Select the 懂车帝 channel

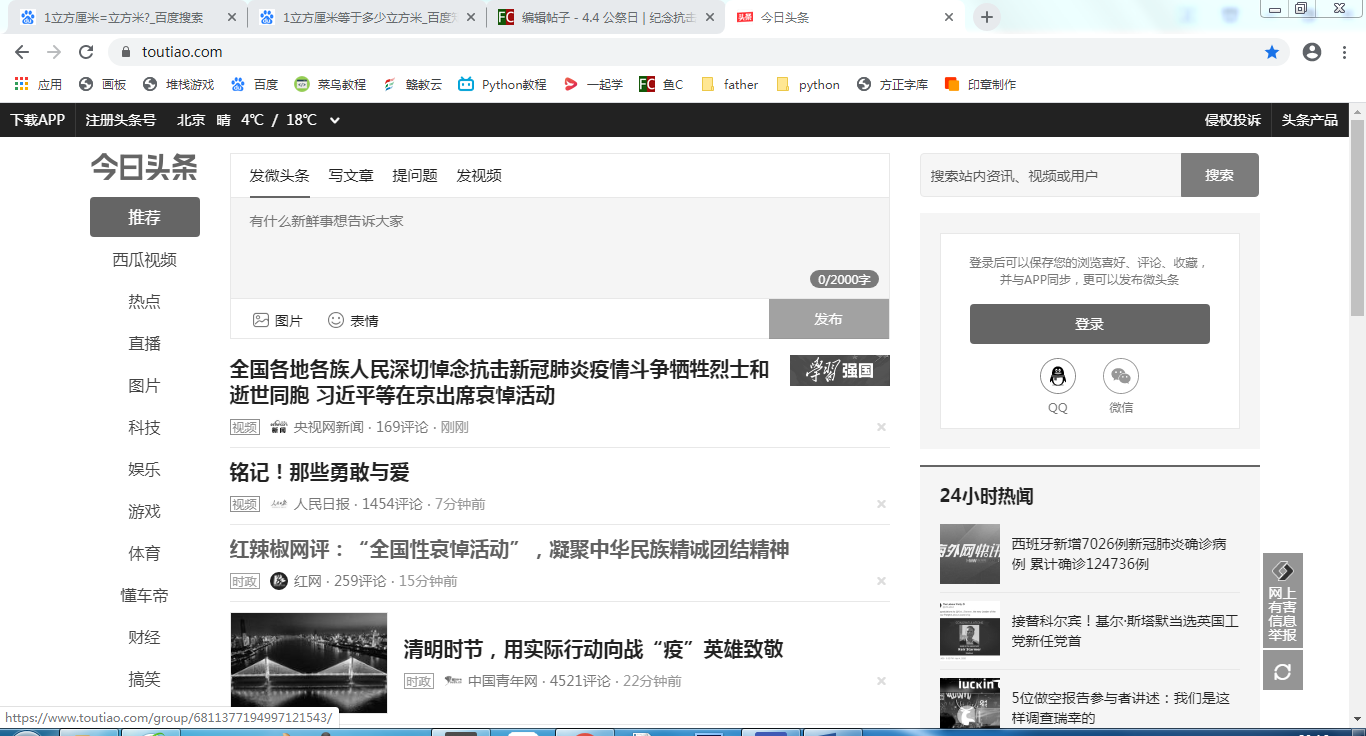(x=145, y=595)
